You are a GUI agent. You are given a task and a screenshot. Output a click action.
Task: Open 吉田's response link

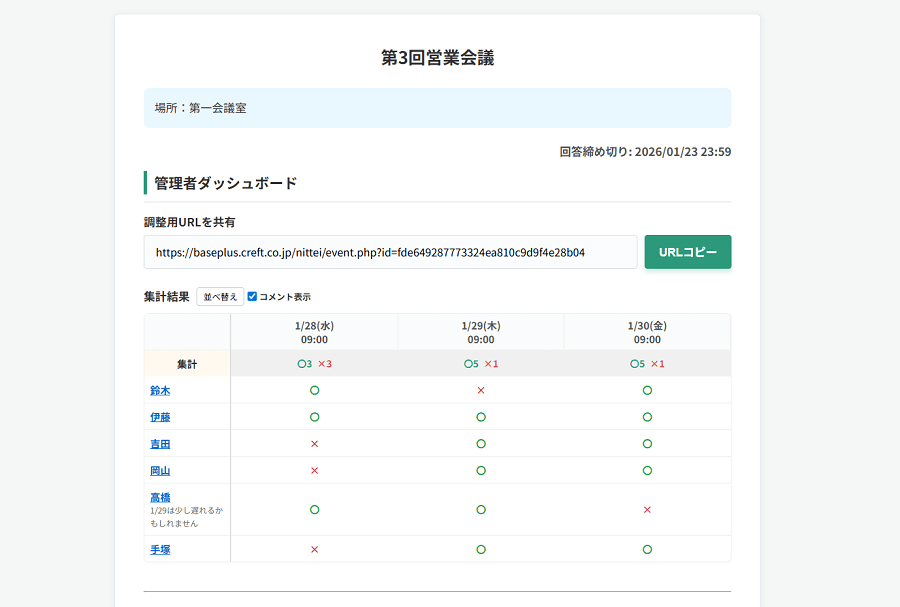(160, 444)
